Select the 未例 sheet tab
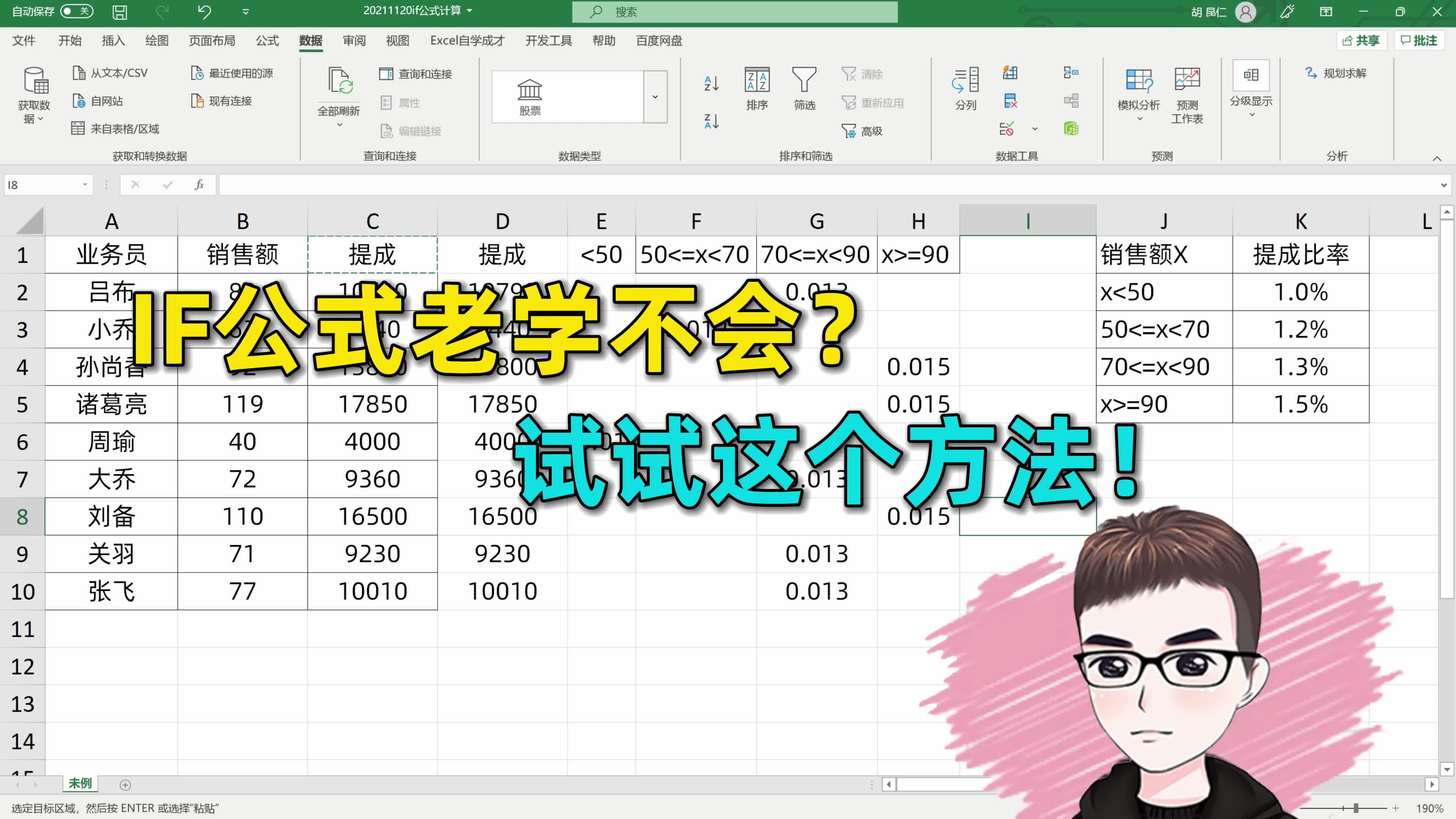Viewport: 1456px width, 819px height. point(80,783)
